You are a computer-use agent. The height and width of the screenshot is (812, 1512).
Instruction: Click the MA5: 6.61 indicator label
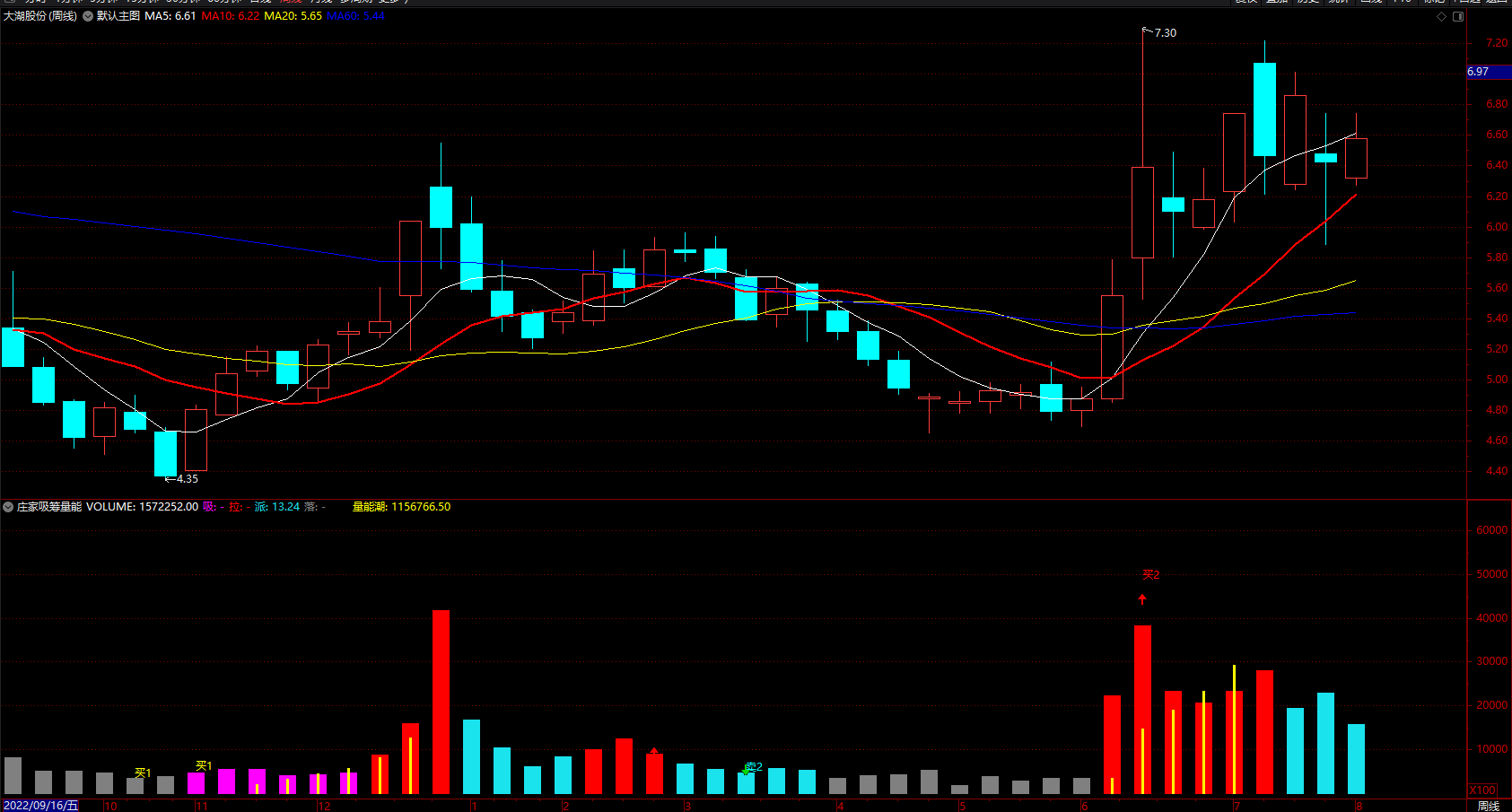click(x=170, y=16)
